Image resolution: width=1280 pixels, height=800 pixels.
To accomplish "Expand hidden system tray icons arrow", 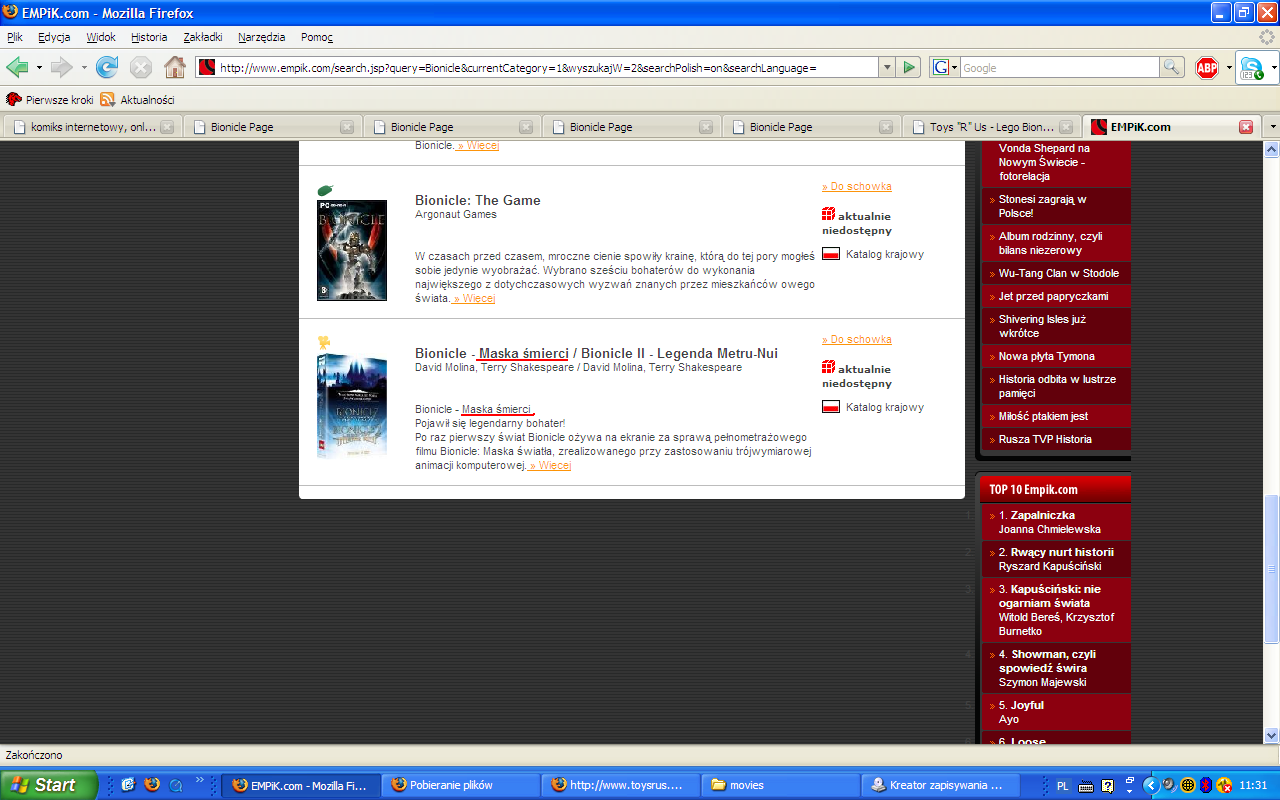I will (x=1150, y=785).
